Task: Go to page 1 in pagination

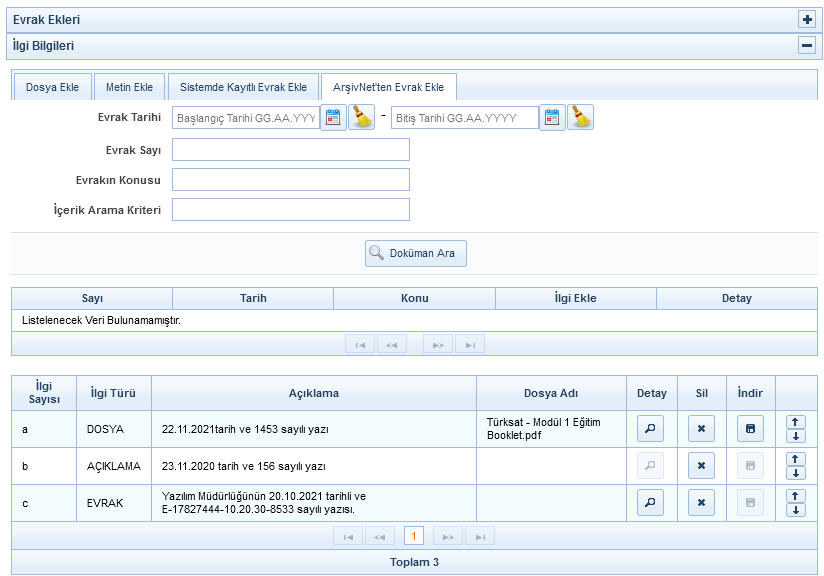Action: [x=414, y=536]
